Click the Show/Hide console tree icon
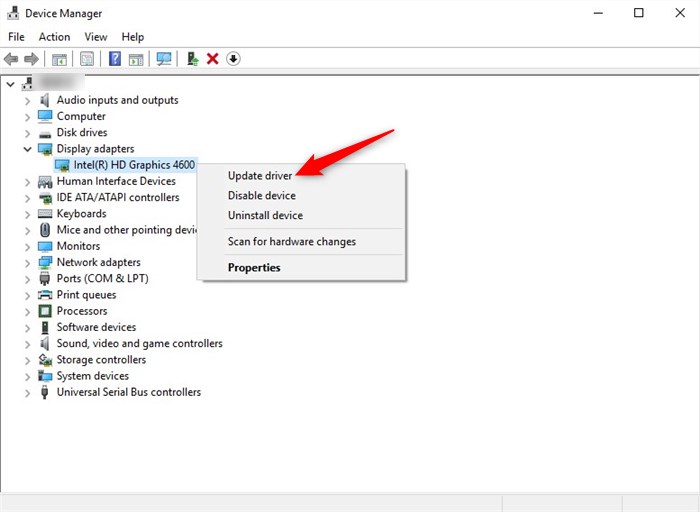700x512 pixels. click(59, 59)
